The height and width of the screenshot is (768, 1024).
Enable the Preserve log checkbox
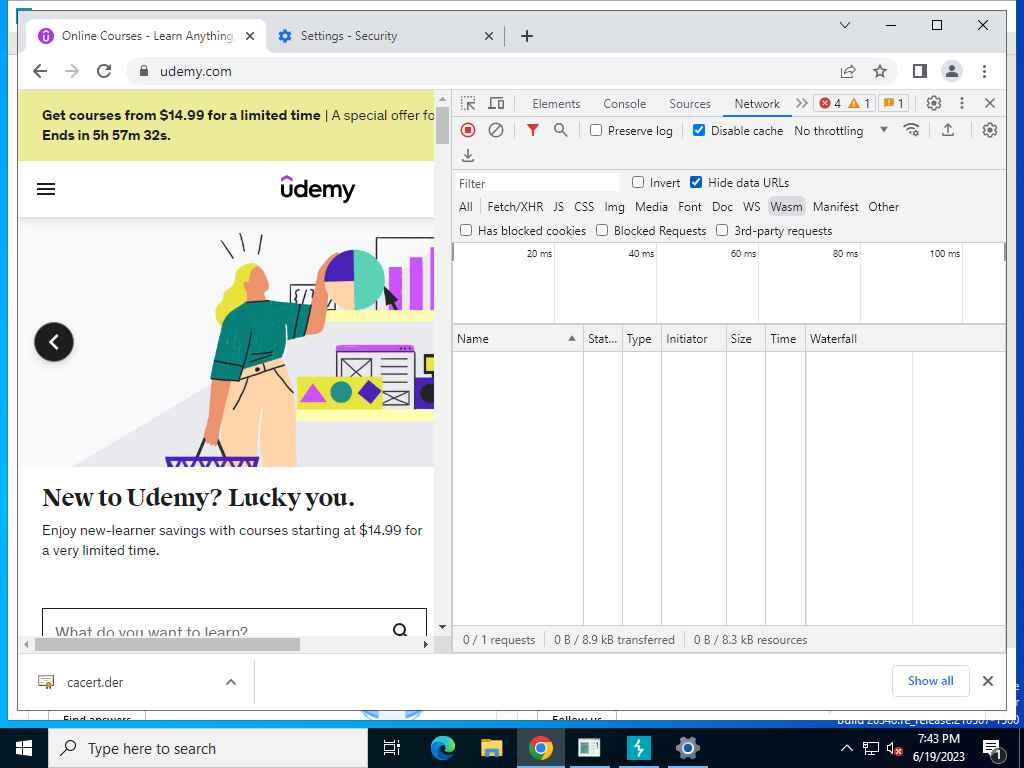(x=596, y=131)
